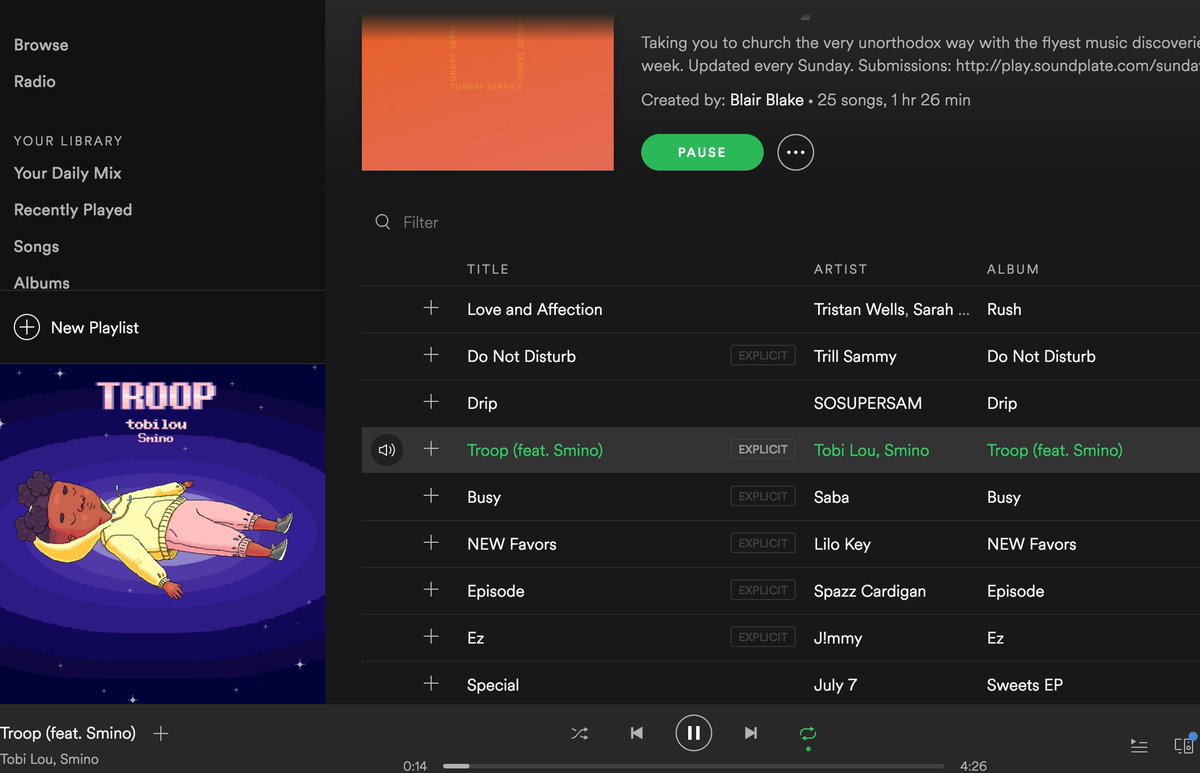Open the Rush album
The image size is (1200, 773).
coord(1004,309)
